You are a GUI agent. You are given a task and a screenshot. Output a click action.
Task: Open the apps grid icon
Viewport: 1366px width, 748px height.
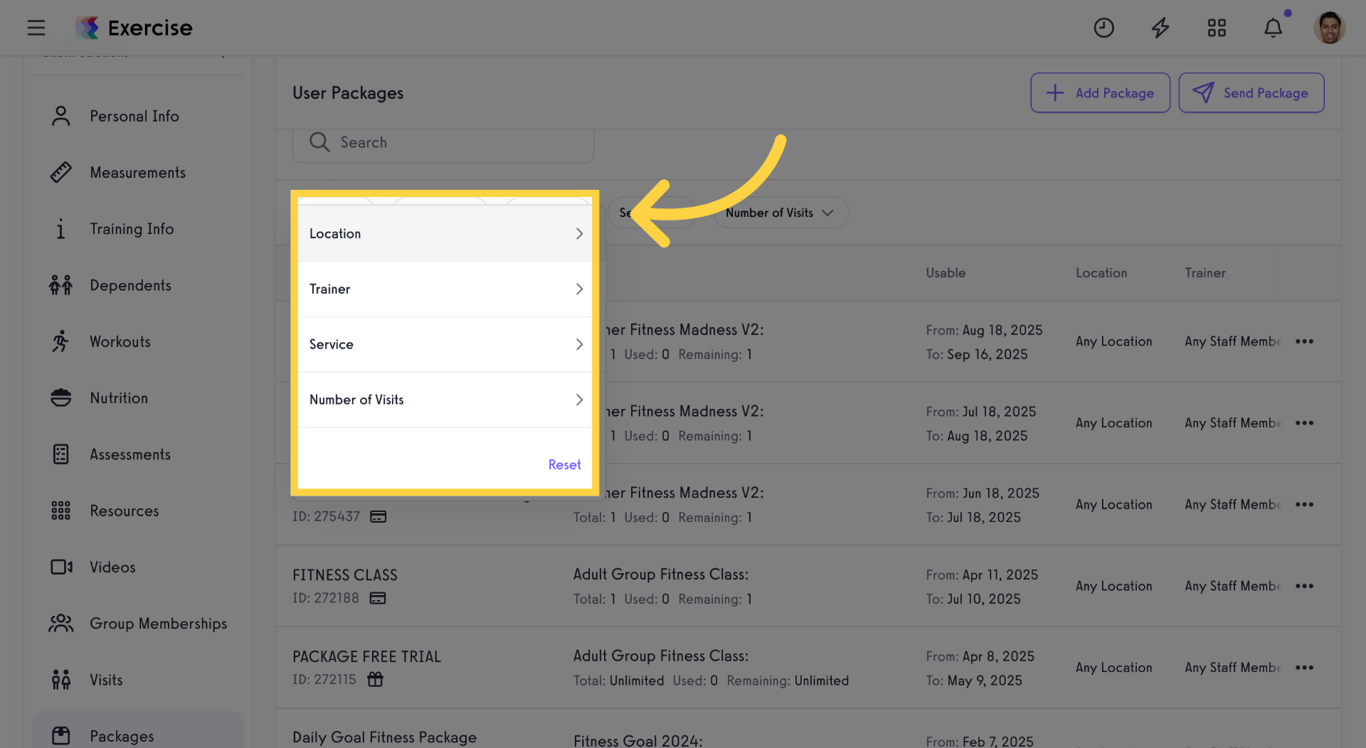click(1217, 27)
